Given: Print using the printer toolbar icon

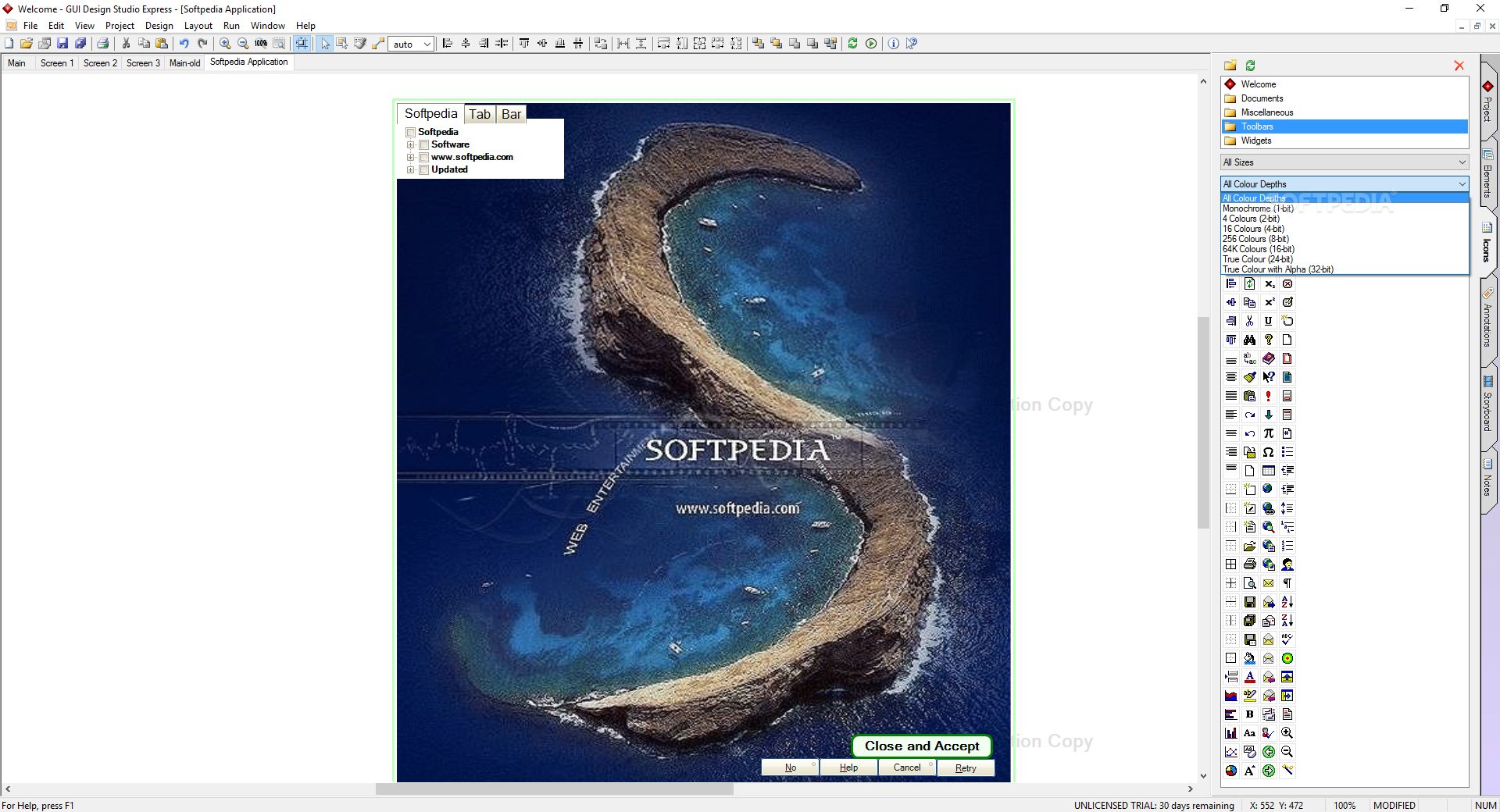Looking at the screenshot, I should pyautogui.click(x=102, y=44).
